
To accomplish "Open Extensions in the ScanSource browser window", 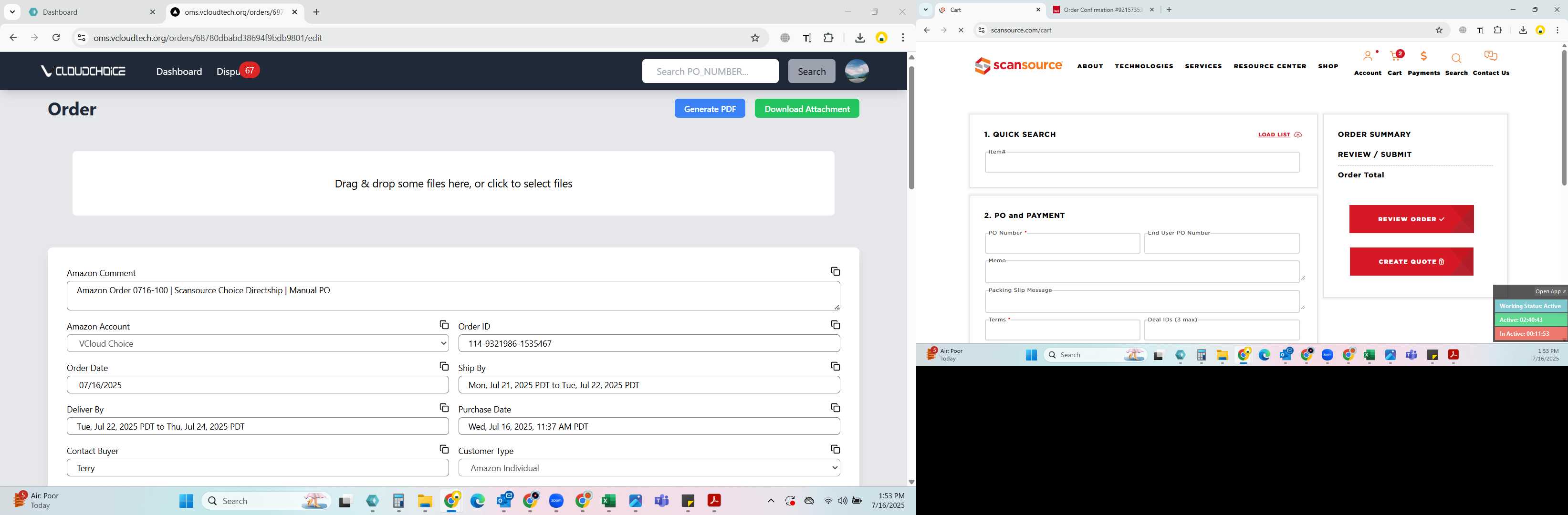I will [x=1498, y=30].
